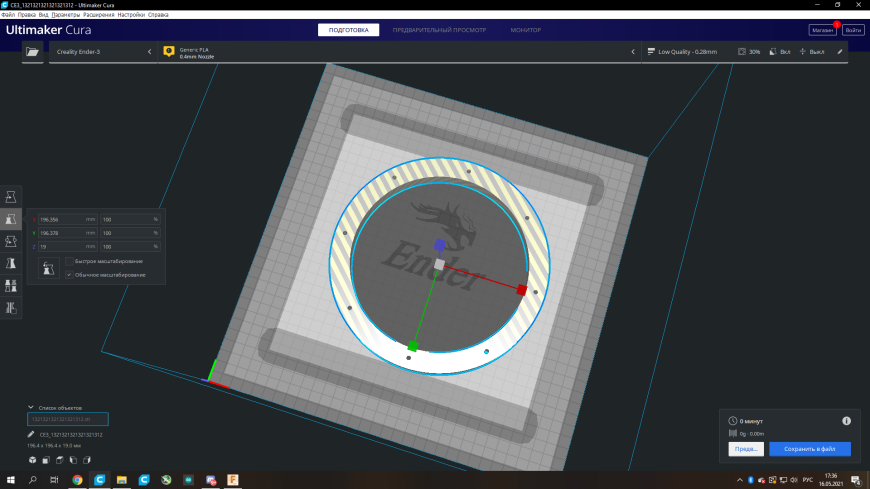The height and width of the screenshot is (489, 870).
Task: Click the Магазин button
Action: [x=822, y=30]
